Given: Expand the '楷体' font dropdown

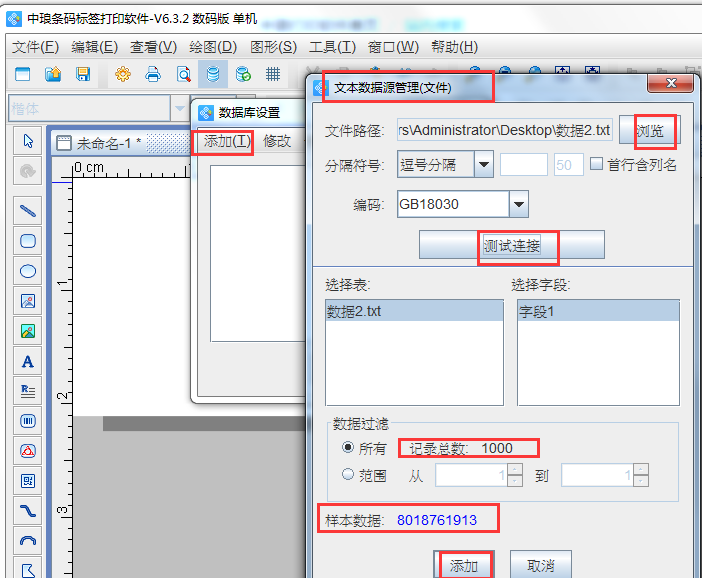Looking at the screenshot, I should click(180, 108).
